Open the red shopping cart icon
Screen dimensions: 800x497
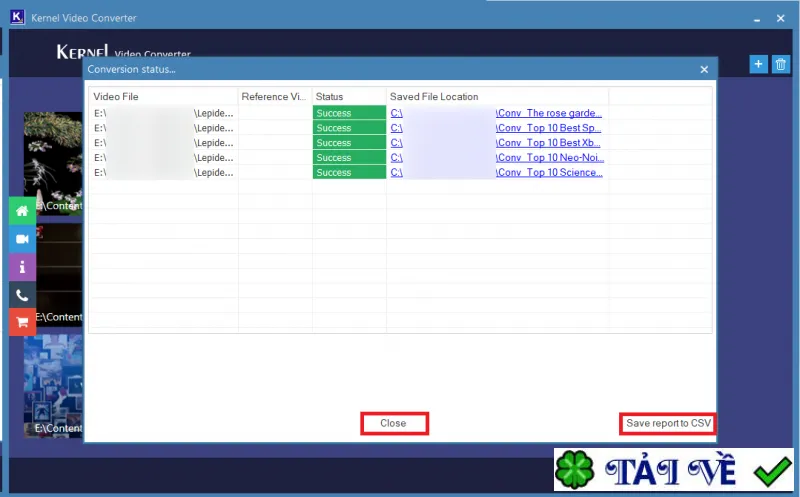coord(22,322)
